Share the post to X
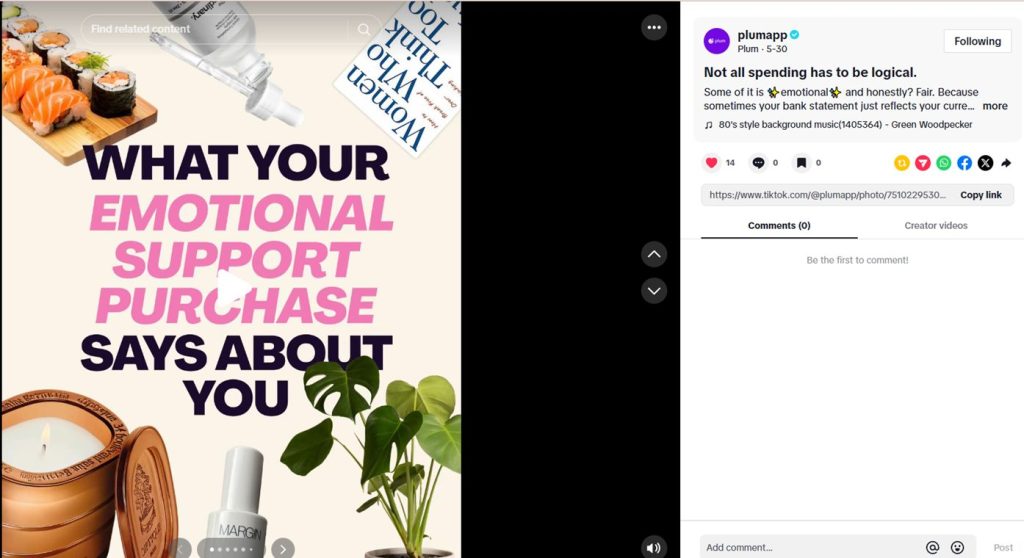Screen dimensions: 1024x558 [x=985, y=163]
